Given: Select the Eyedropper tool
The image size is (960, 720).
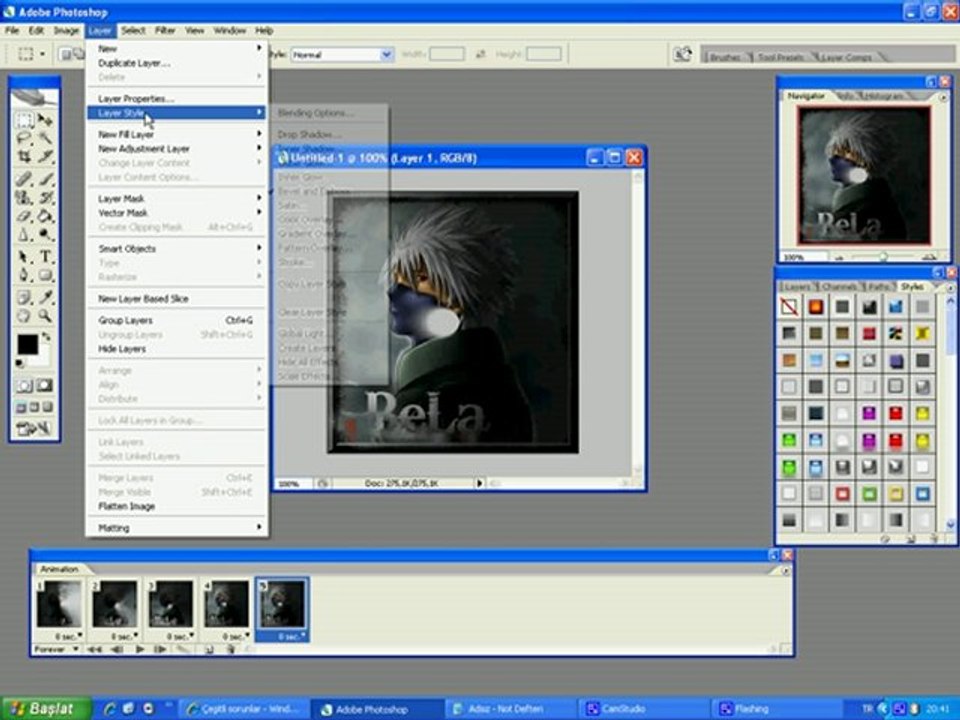Looking at the screenshot, I should click(x=45, y=298).
